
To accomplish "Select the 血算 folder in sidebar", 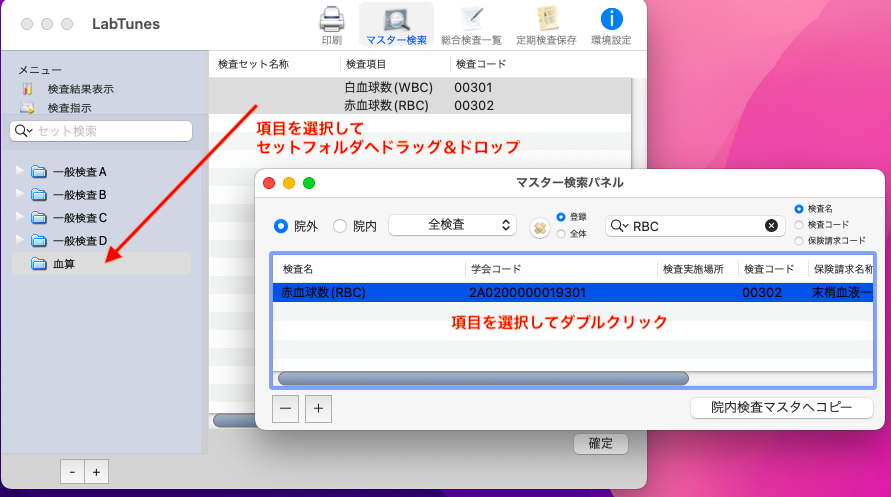I will (64, 264).
